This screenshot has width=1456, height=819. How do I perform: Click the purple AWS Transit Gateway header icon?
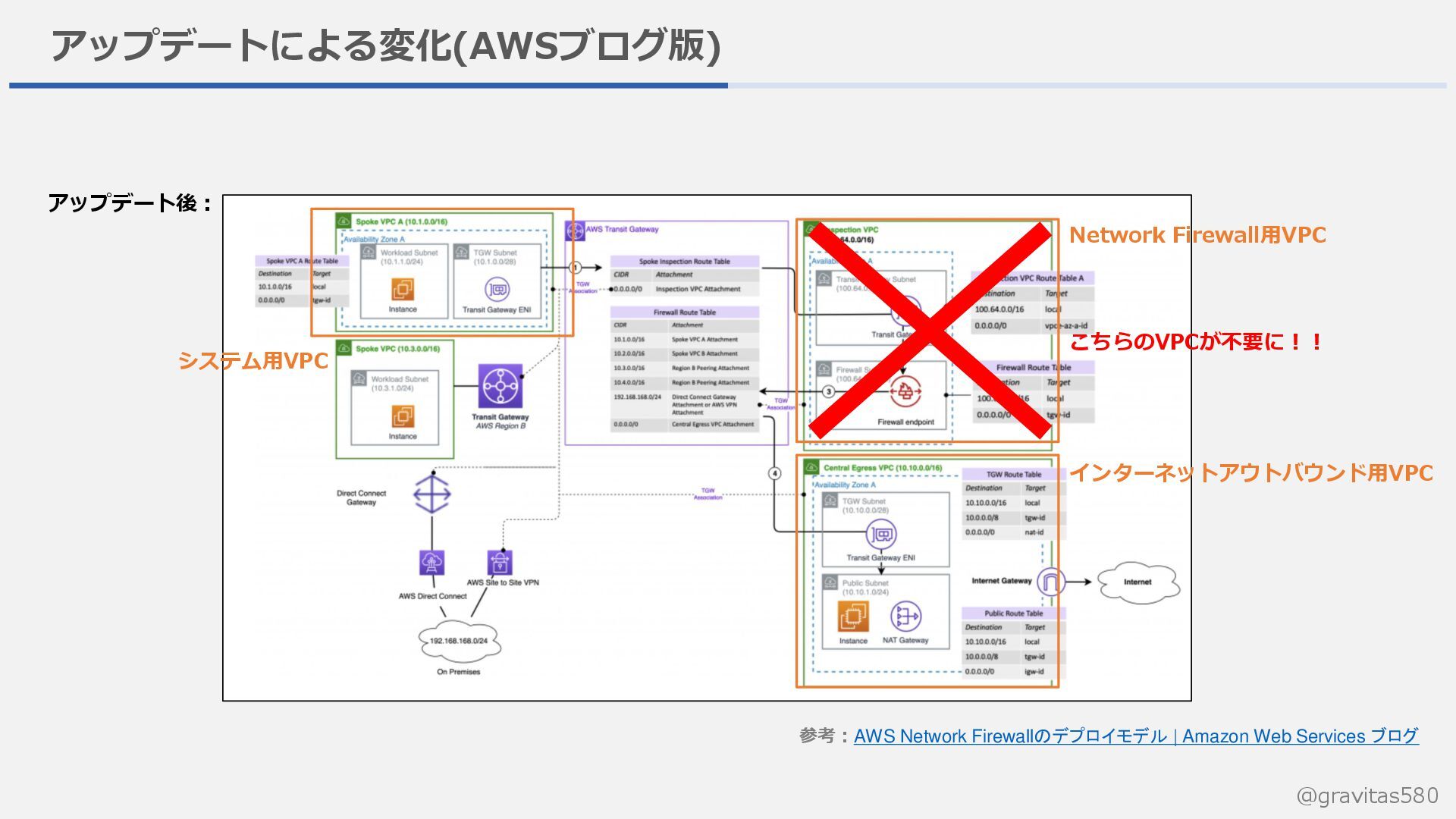click(x=576, y=230)
